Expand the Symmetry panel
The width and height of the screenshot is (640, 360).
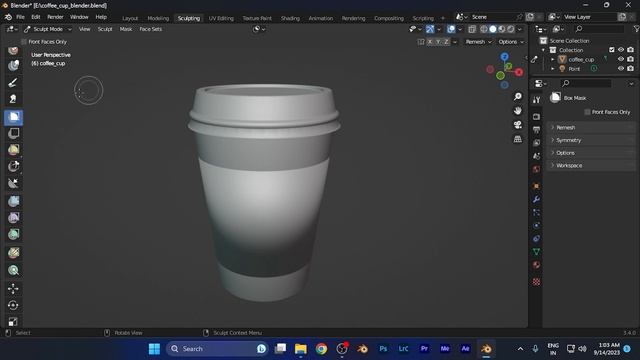pos(590,140)
